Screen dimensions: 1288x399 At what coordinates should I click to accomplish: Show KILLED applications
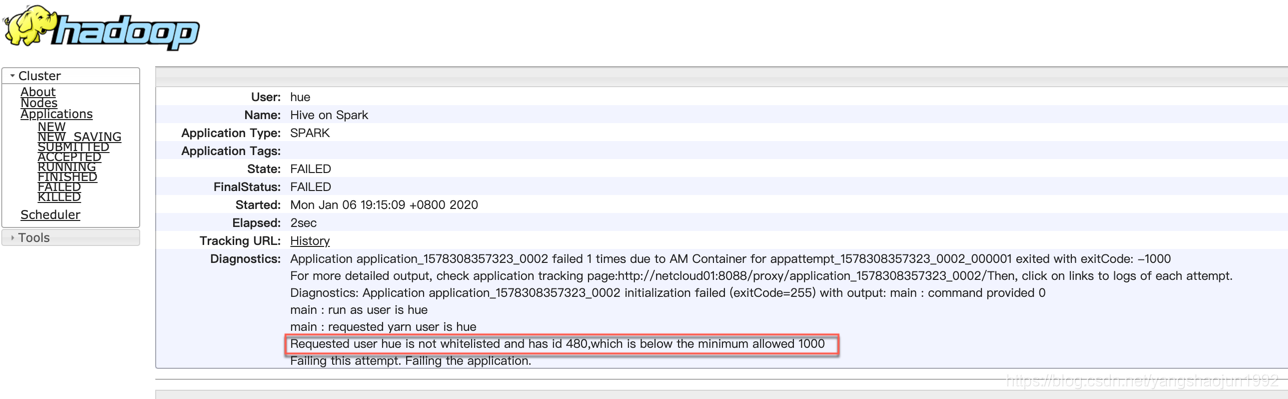click(x=59, y=197)
